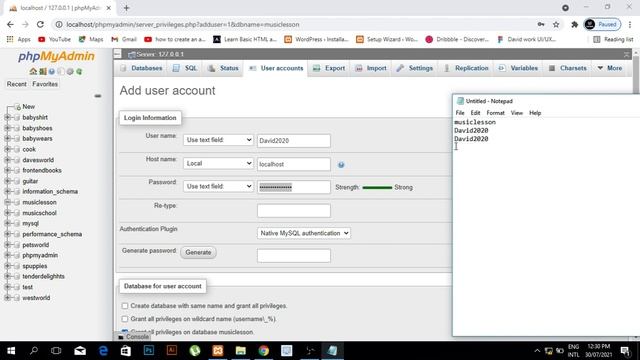The width and height of the screenshot is (640, 360).
Task: Open User name type dropdown
Action: tap(218, 140)
